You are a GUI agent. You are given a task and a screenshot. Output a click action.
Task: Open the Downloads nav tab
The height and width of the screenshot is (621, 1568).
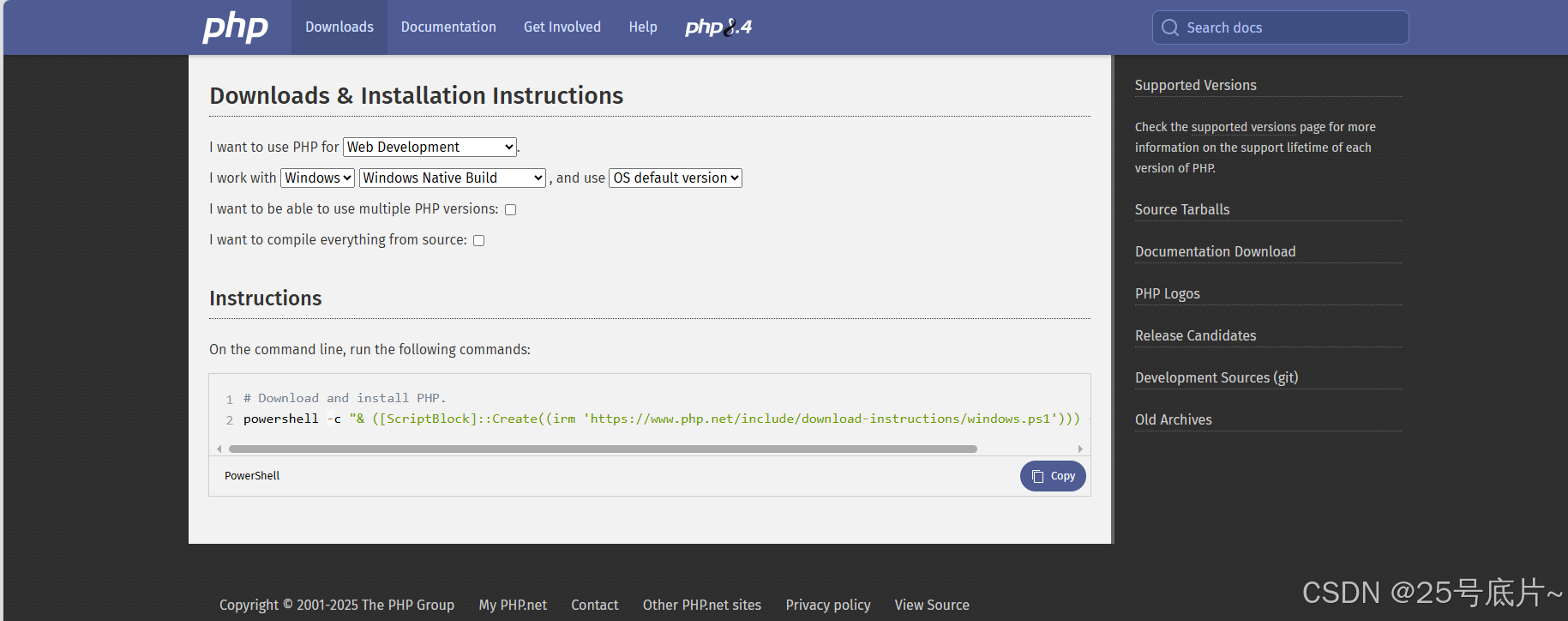point(339,27)
